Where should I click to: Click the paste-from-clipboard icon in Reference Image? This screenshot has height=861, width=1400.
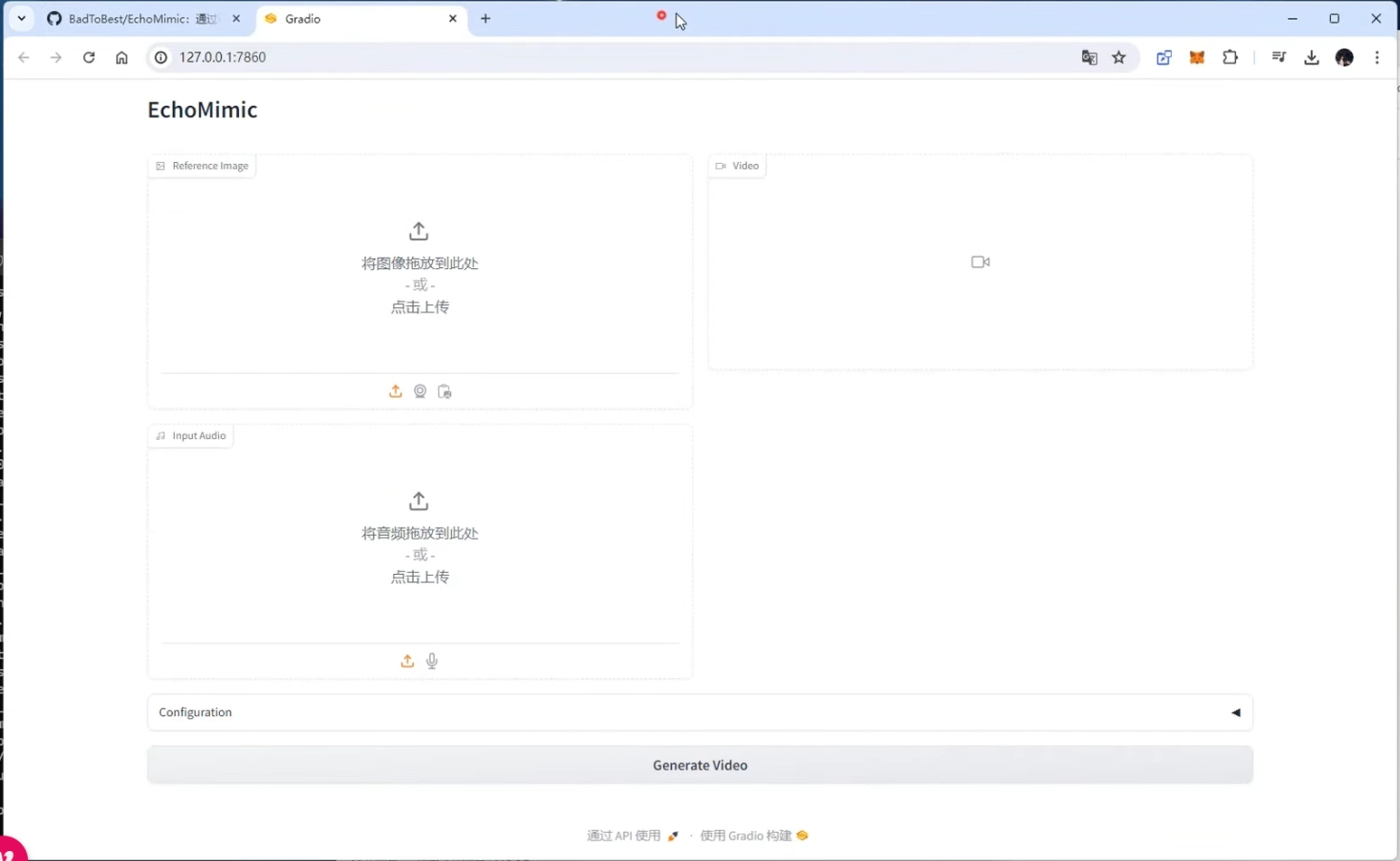pos(444,390)
